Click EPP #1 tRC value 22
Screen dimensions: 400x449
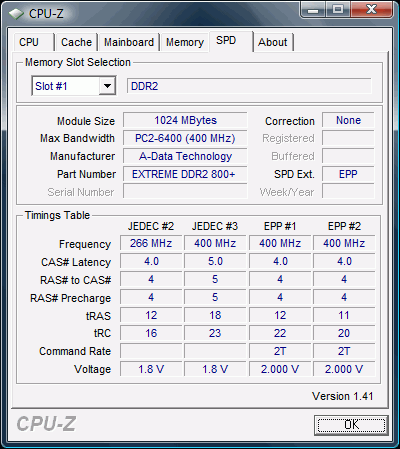point(280,333)
